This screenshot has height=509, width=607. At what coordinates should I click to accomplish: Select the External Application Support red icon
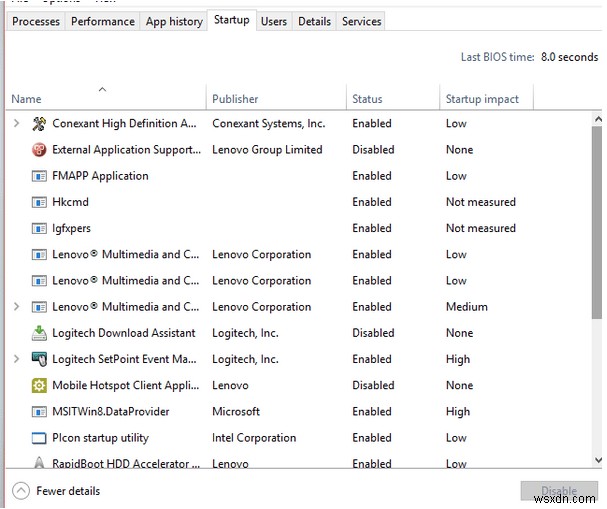[x=40, y=150]
